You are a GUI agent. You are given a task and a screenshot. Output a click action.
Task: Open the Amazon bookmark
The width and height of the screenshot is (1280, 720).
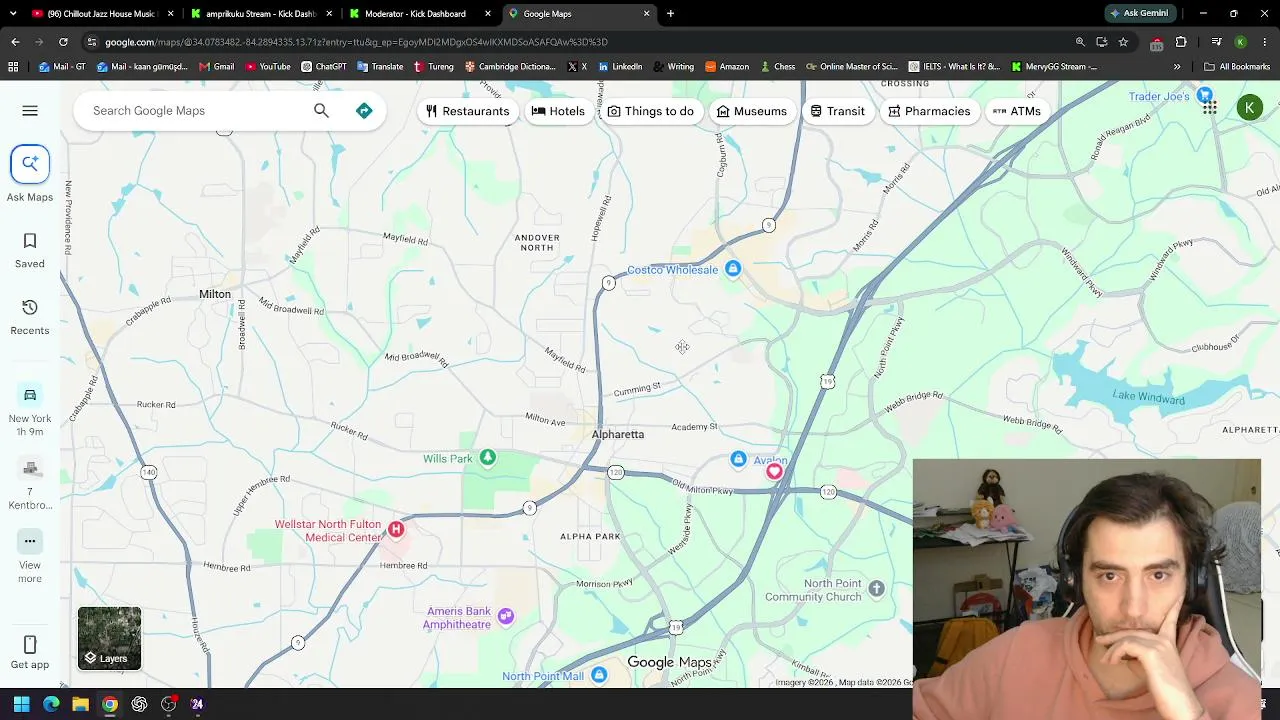pos(727,67)
